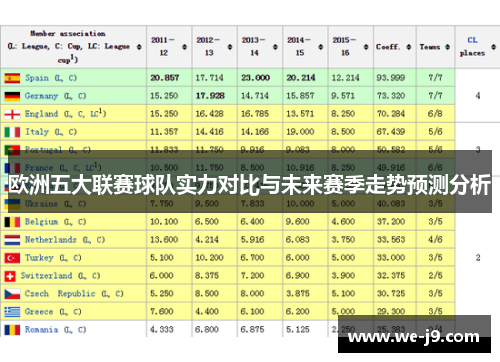The height and width of the screenshot is (362, 500).
Task: Select Spain's 2011-12 value 20.857
Action: tap(165, 78)
